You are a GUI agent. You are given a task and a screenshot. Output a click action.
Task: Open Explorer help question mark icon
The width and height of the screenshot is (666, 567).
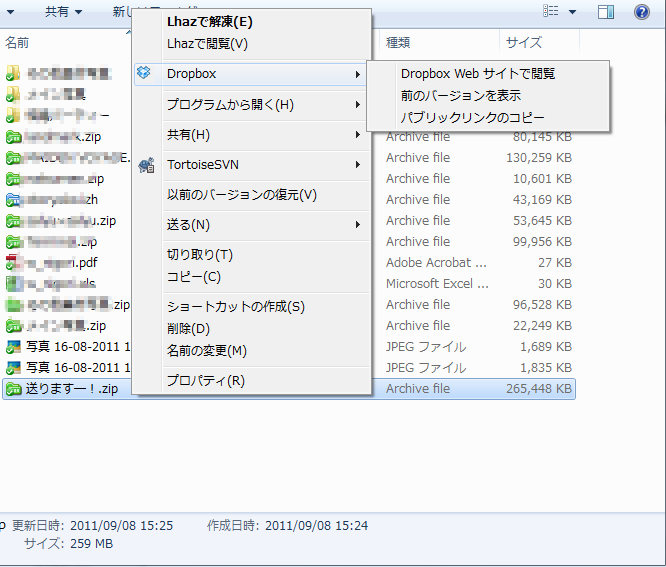641,12
